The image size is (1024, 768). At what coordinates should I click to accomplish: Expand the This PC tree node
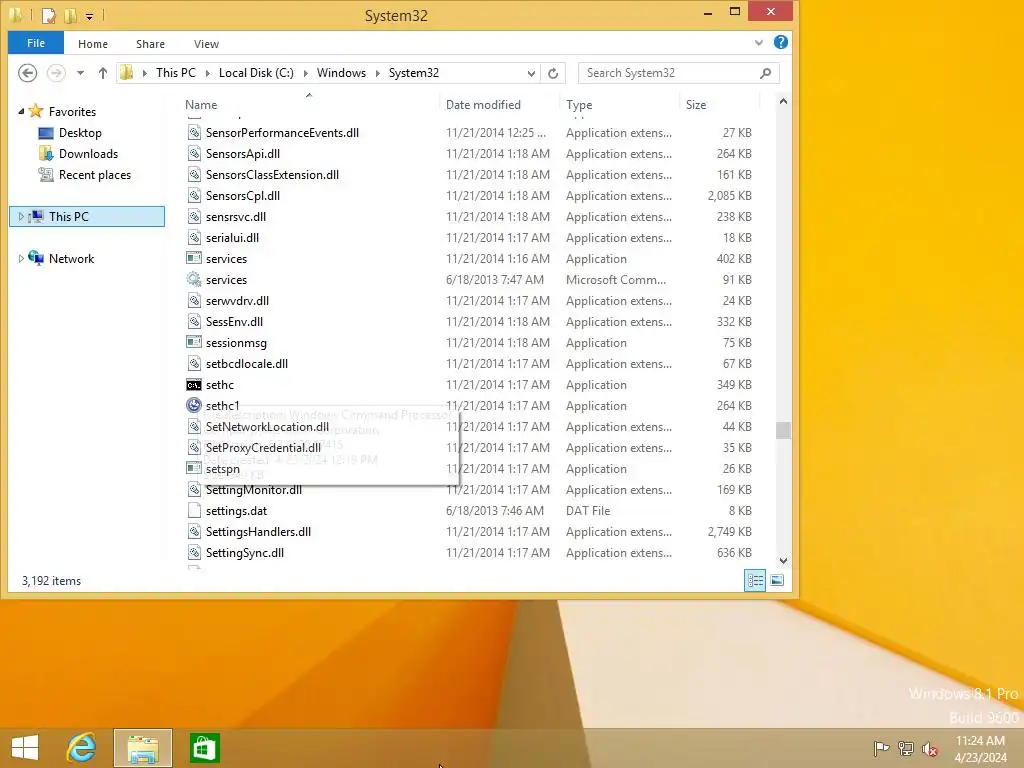click(21, 217)
